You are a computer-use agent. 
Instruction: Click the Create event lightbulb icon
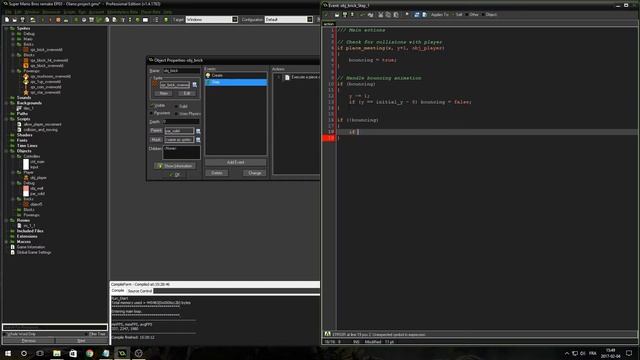coord(208,76)
